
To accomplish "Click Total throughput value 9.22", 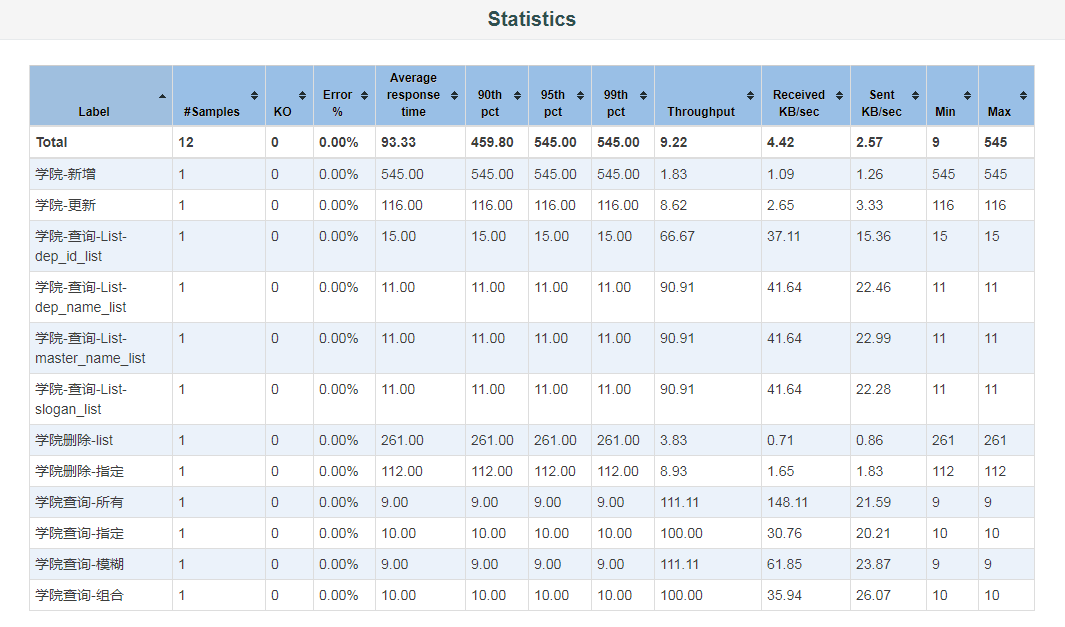I will 674,143.
